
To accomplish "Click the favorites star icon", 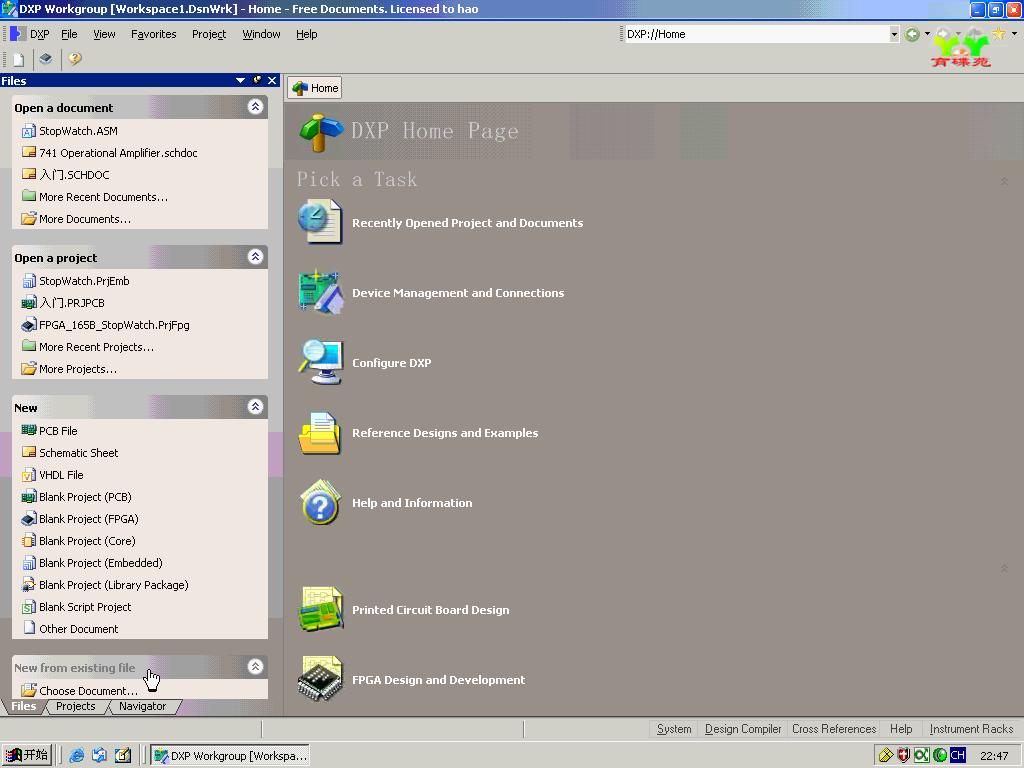I will pos(999,34).
